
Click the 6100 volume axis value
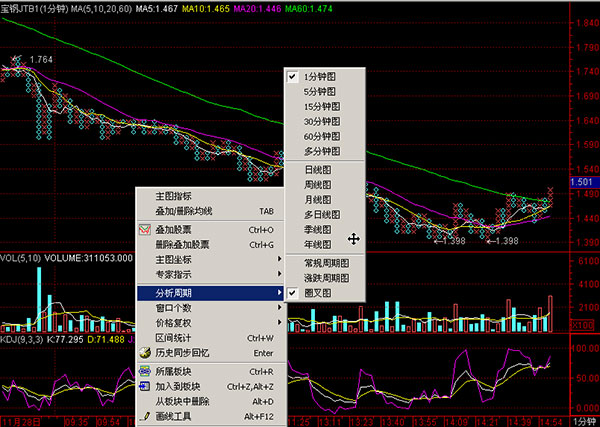click(x=590, y=261)
